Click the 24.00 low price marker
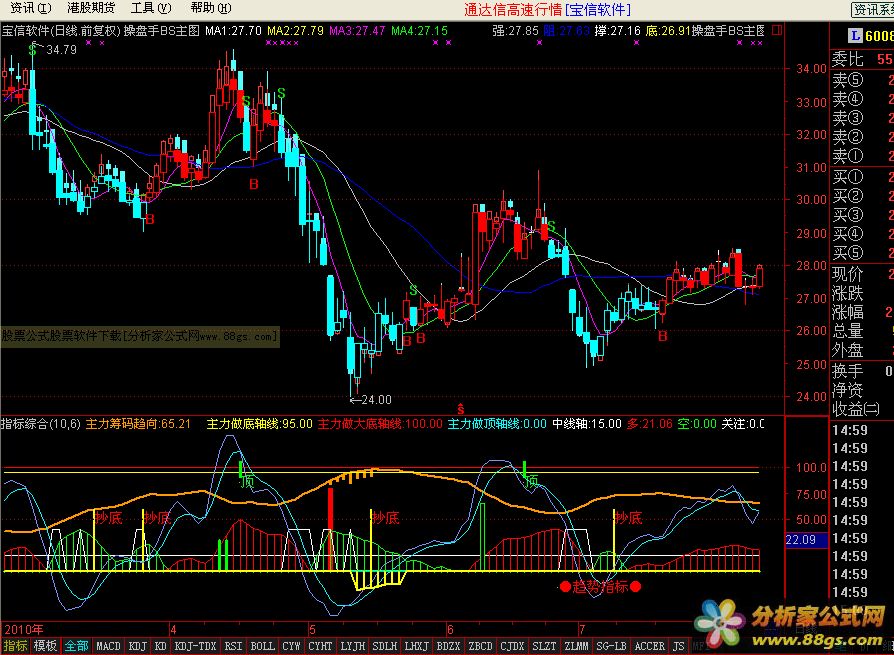 click(376, 400)
